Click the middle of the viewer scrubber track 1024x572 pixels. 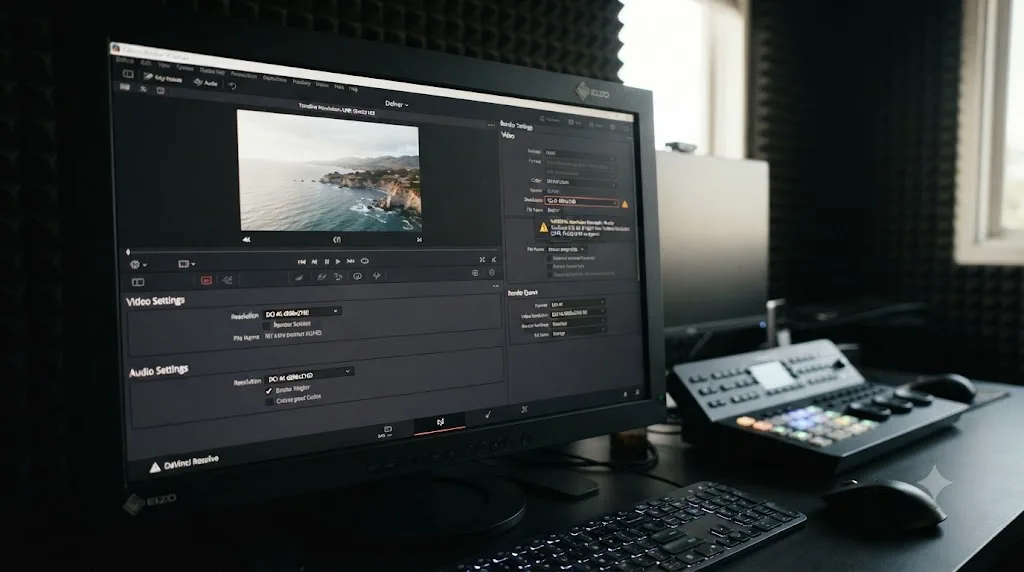point(313,251)
